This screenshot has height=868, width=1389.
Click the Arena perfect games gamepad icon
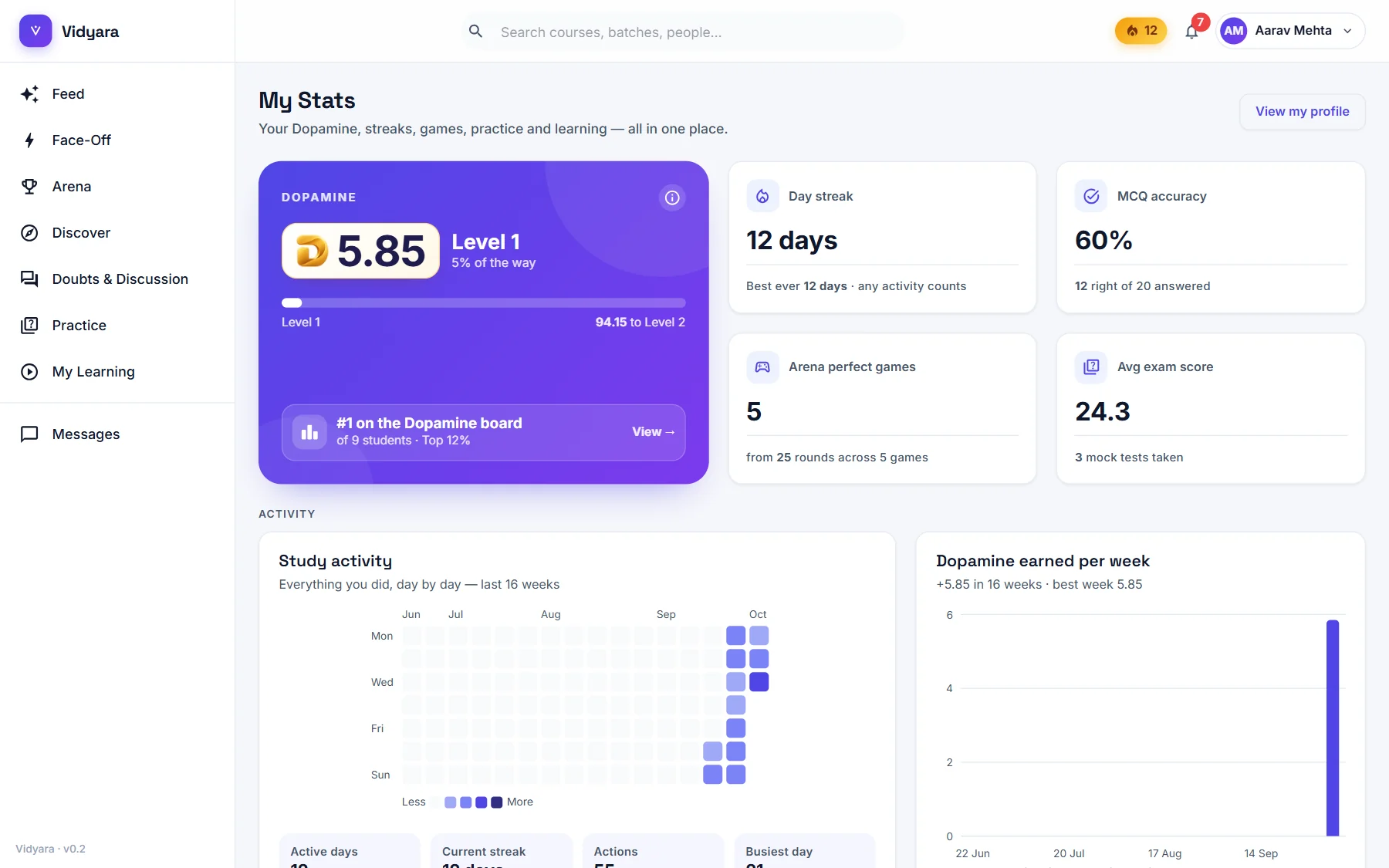[x=762, y=367]
